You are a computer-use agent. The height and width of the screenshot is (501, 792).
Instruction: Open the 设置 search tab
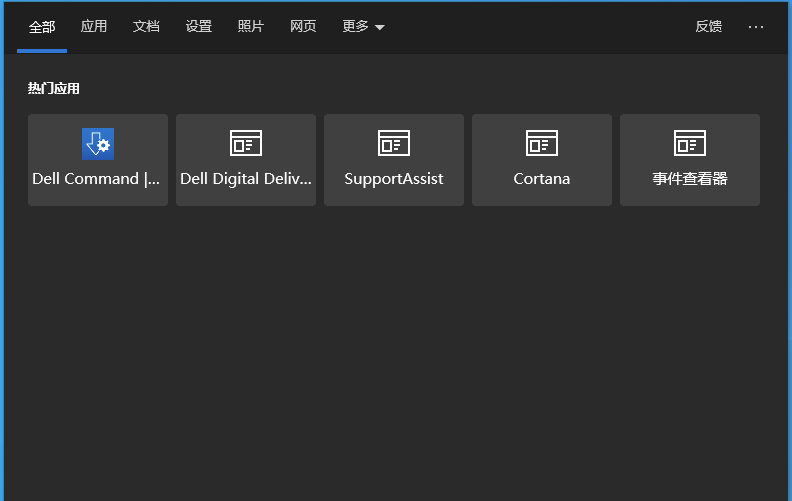pos(199,26)
